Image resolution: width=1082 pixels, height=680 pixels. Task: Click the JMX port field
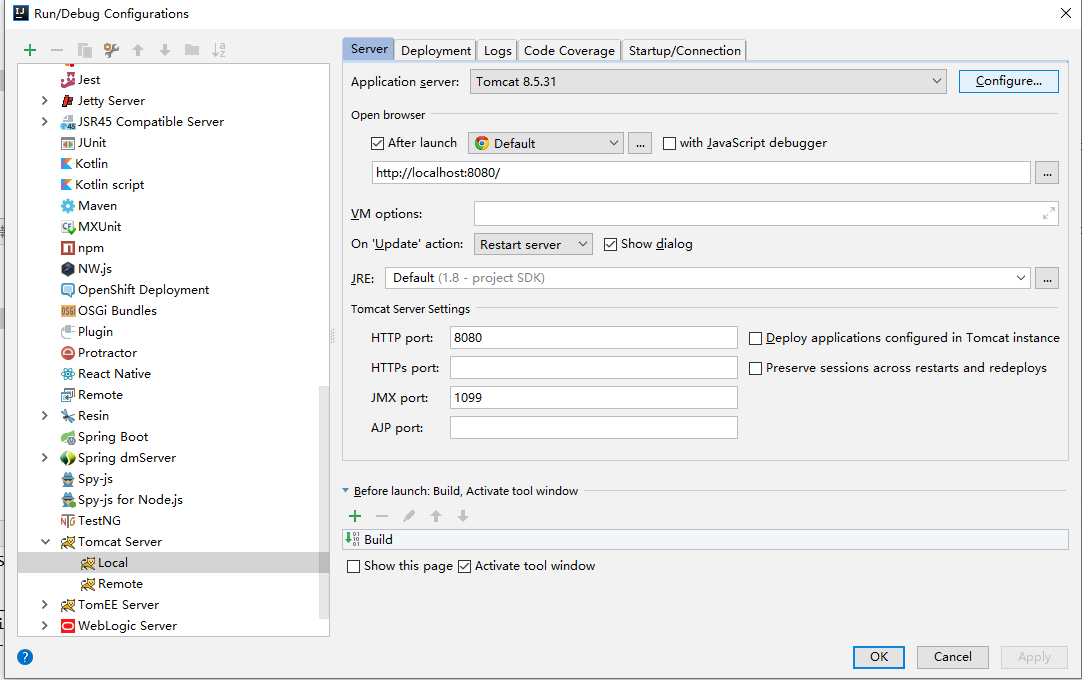pos(593,398)
